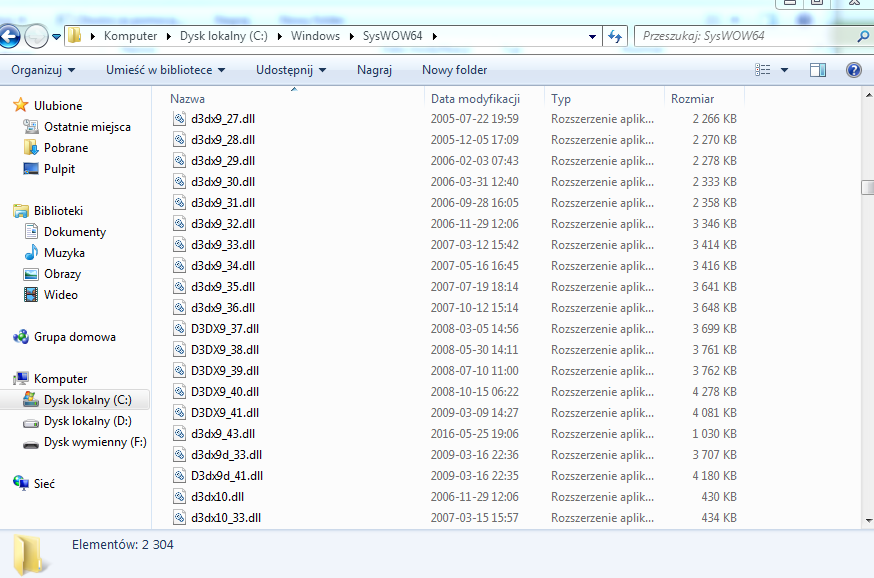Select the file name d3dx9_43.dll
The height and width of the screenshot is (578, 874).
click(223, 434)
